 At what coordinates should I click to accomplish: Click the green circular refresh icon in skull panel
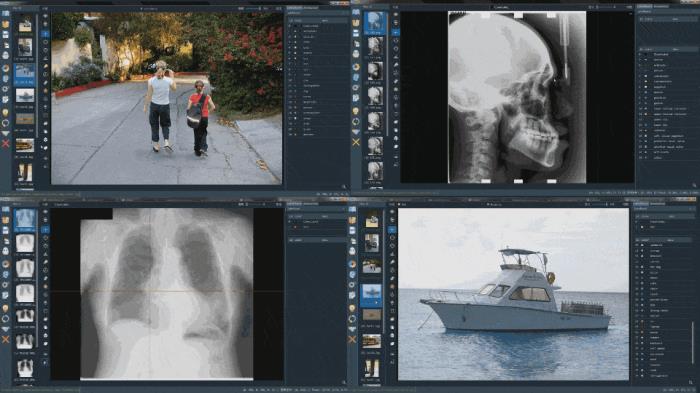coord(356,121)
